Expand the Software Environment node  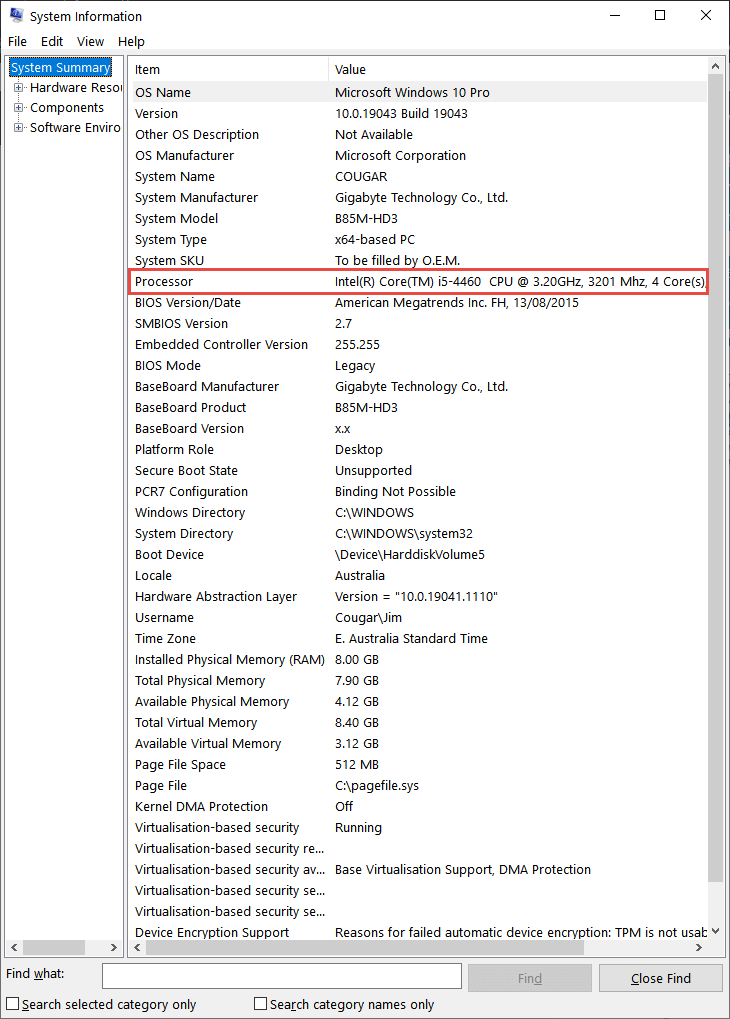point(18,128)
